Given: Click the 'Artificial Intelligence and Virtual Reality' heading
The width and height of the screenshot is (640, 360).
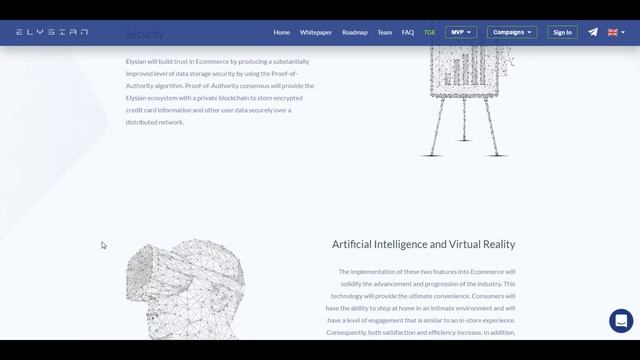Looking at the screenshot, I should coord(423,244).
